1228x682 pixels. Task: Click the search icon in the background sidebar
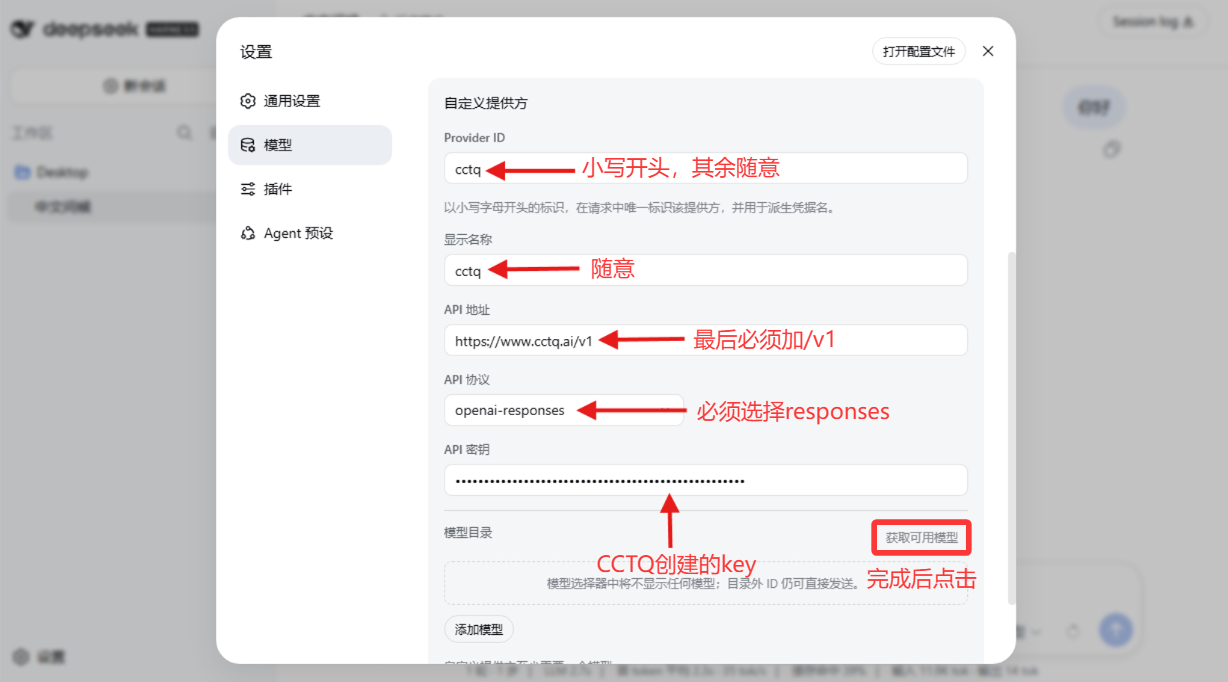coord(185,132)
